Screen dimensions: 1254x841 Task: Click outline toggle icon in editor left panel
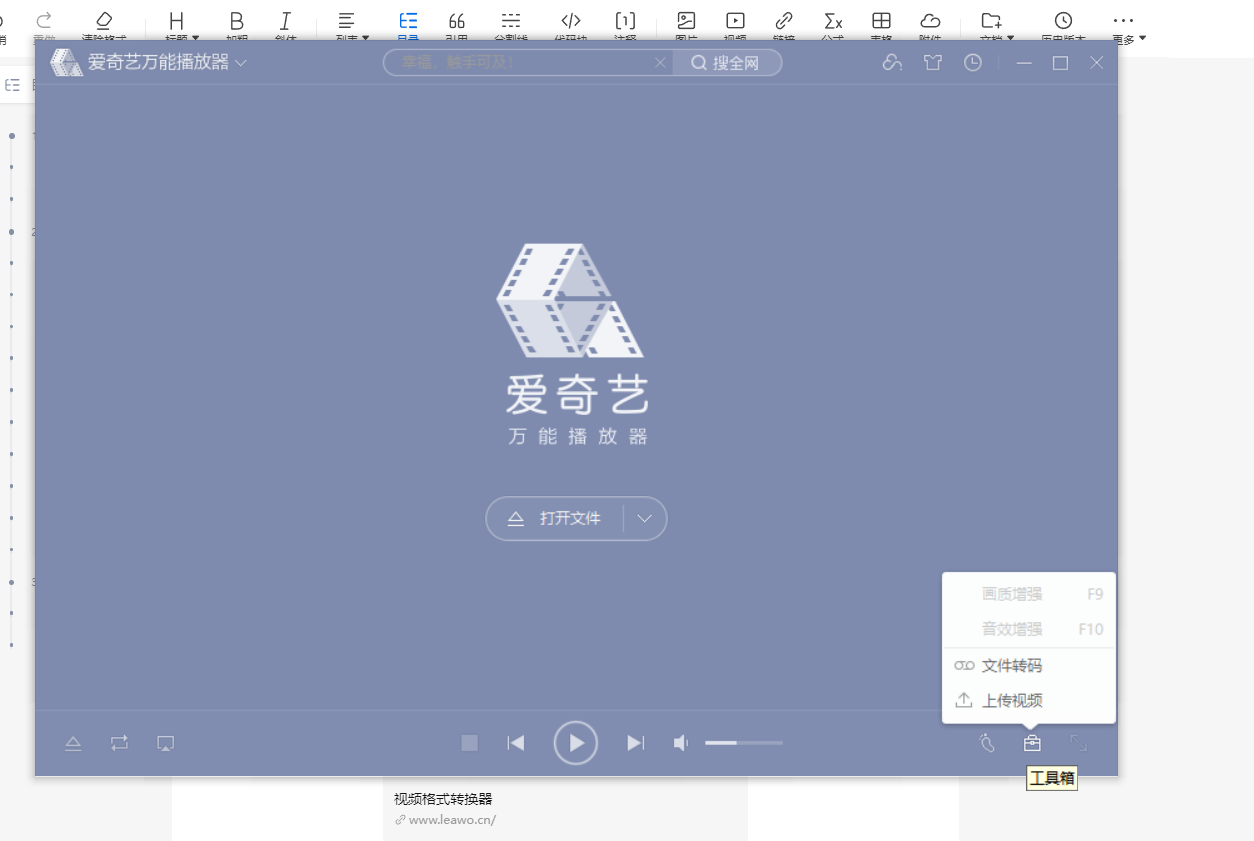coord(13,85)
